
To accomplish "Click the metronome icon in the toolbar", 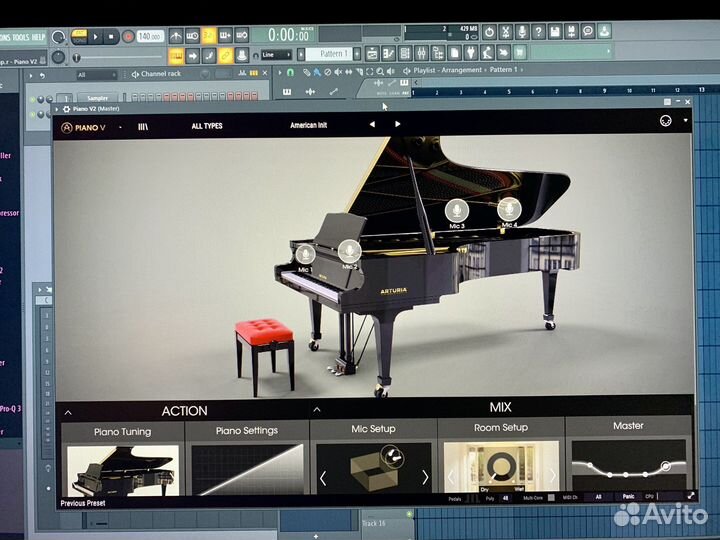I will point(176,35).
